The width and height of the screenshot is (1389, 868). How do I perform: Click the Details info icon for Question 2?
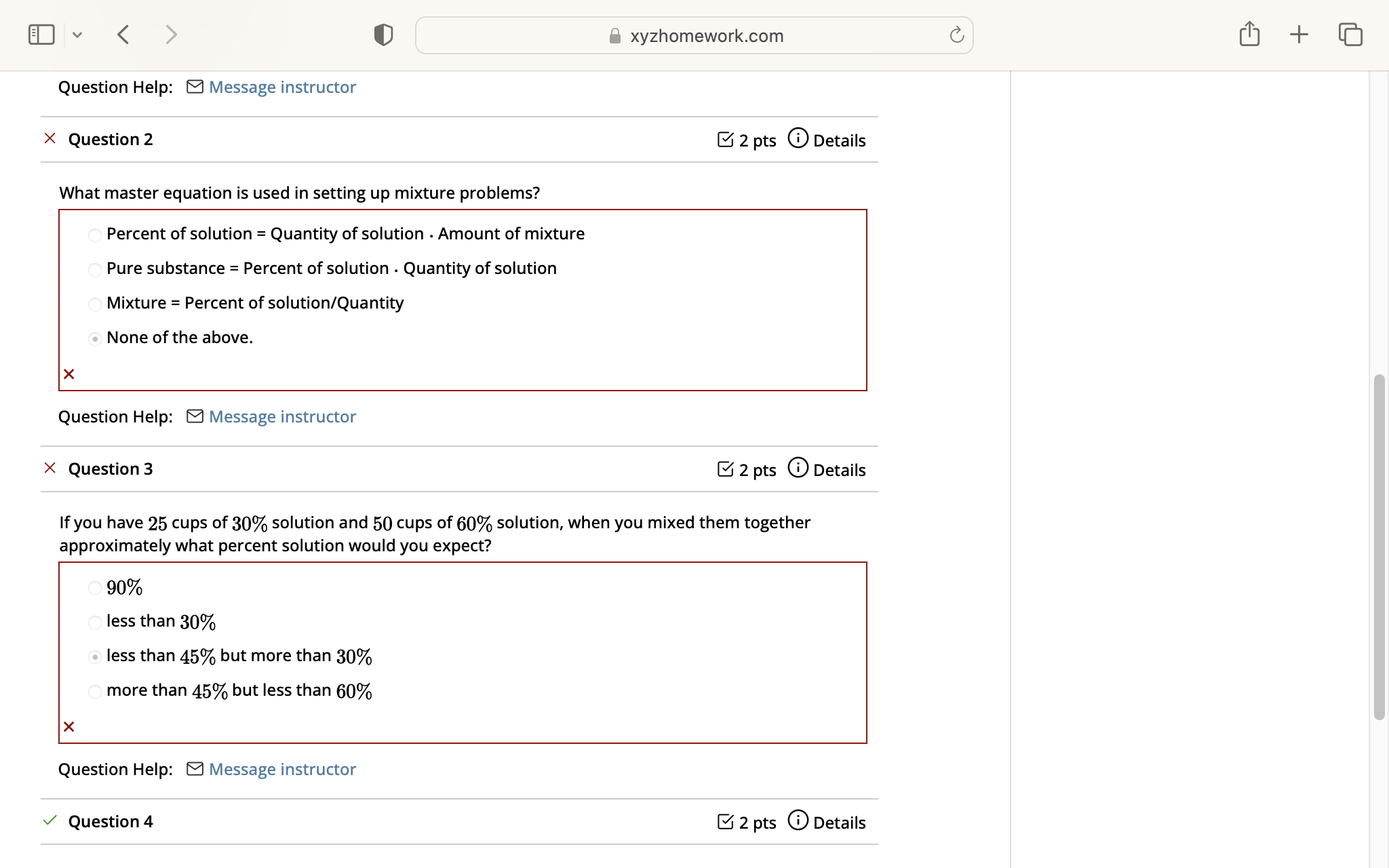point(798,138)
